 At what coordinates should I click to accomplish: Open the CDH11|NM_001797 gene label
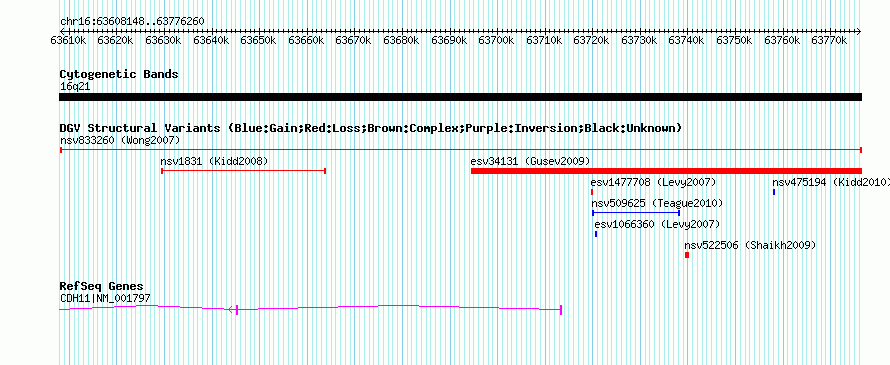coord(105,298)
